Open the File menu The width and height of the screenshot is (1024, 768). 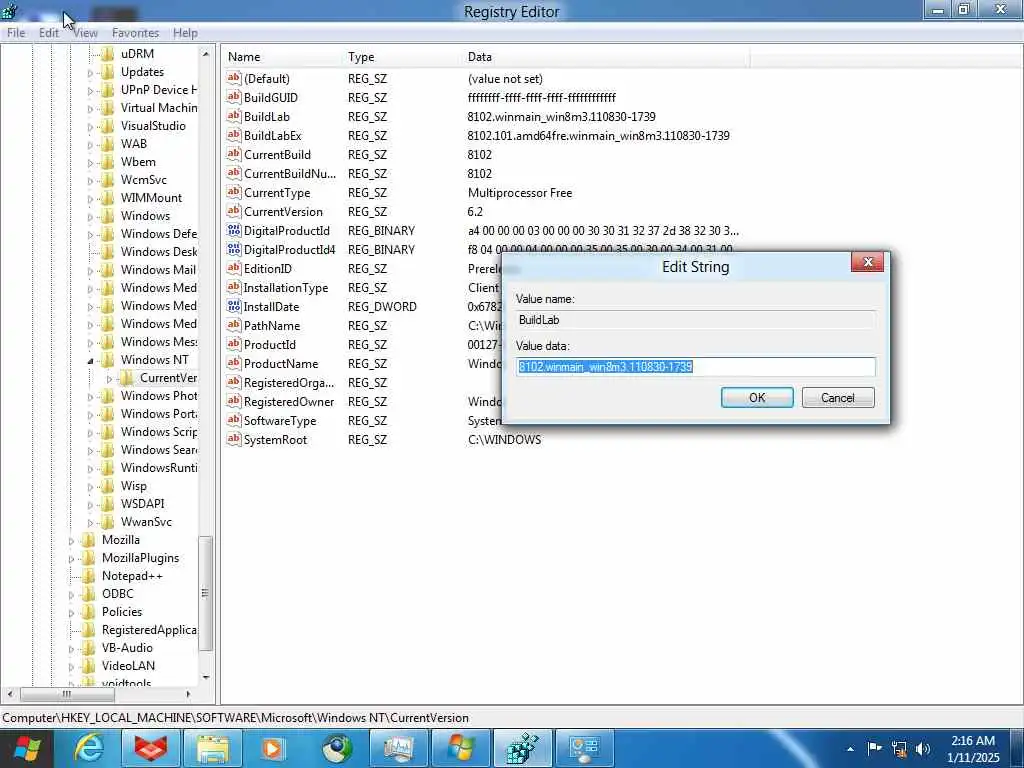pyautogui.click(x=16, y=33)
